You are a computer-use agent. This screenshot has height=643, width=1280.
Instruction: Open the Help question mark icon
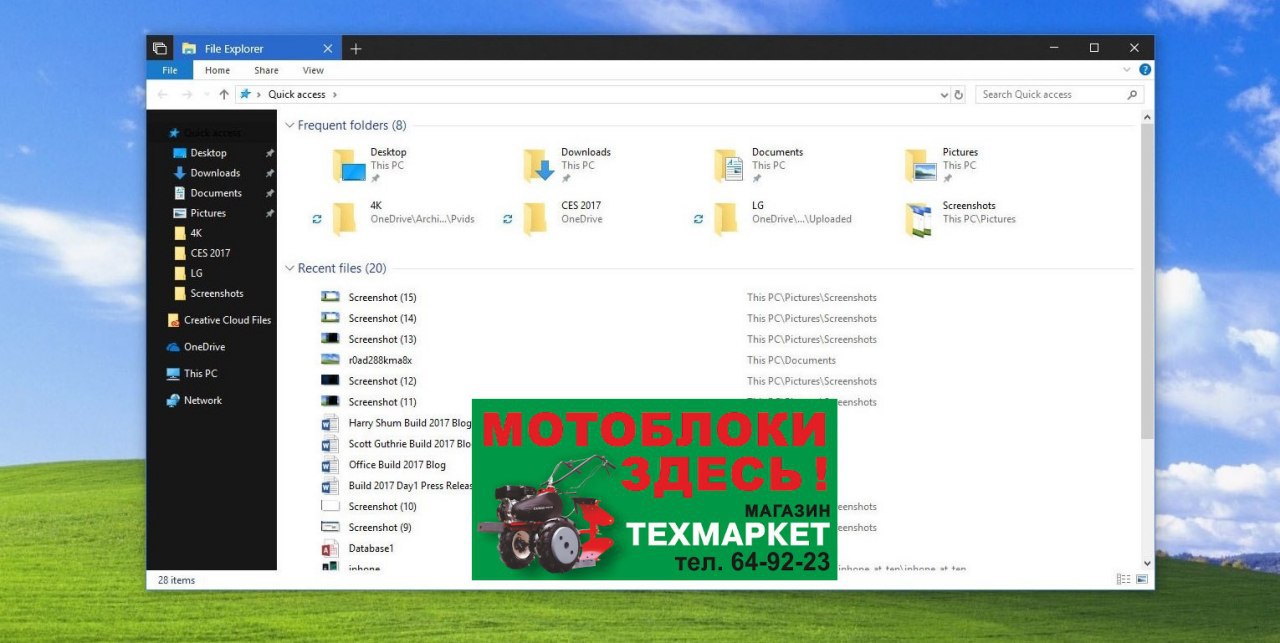click(x=1145, y=70)
